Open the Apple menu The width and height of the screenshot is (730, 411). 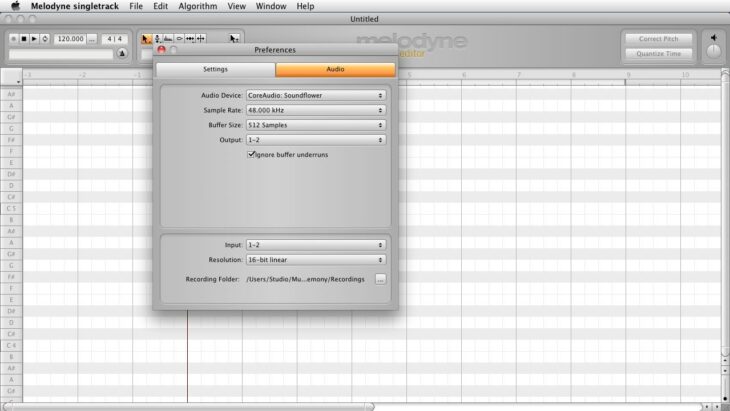click(15, 6)
